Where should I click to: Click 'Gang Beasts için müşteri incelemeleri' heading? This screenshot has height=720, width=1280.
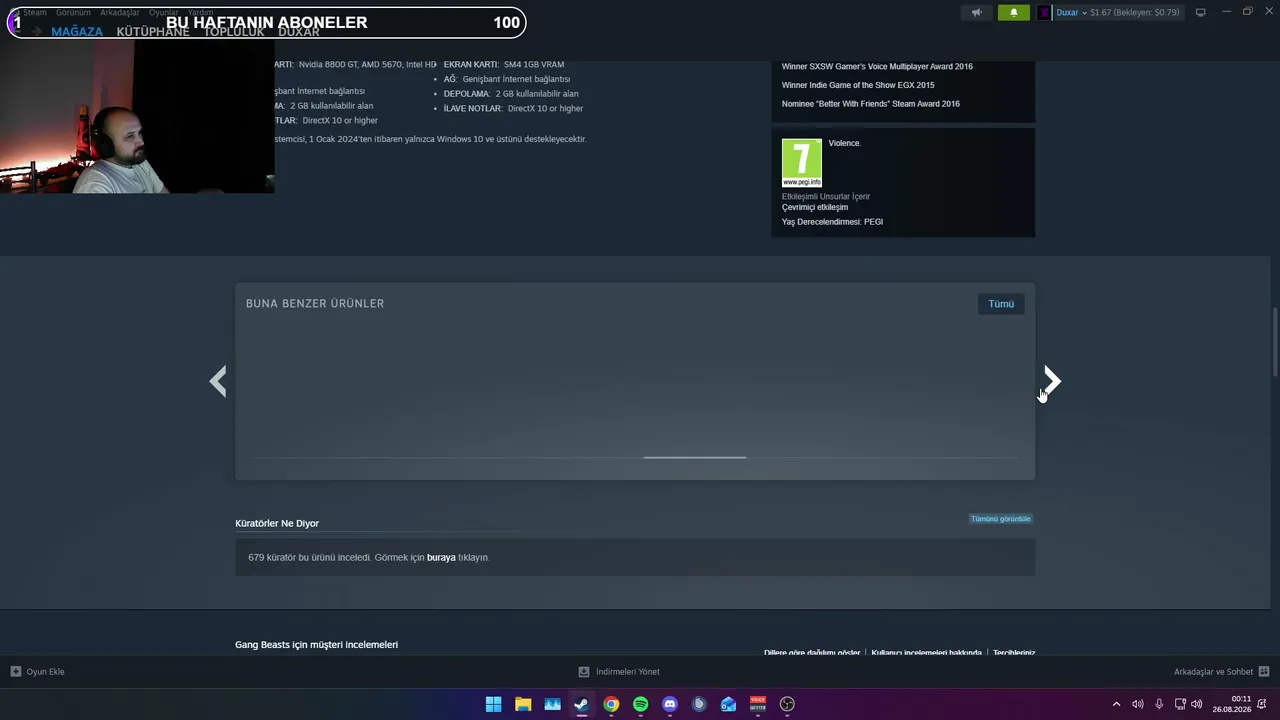pos(317,645)
